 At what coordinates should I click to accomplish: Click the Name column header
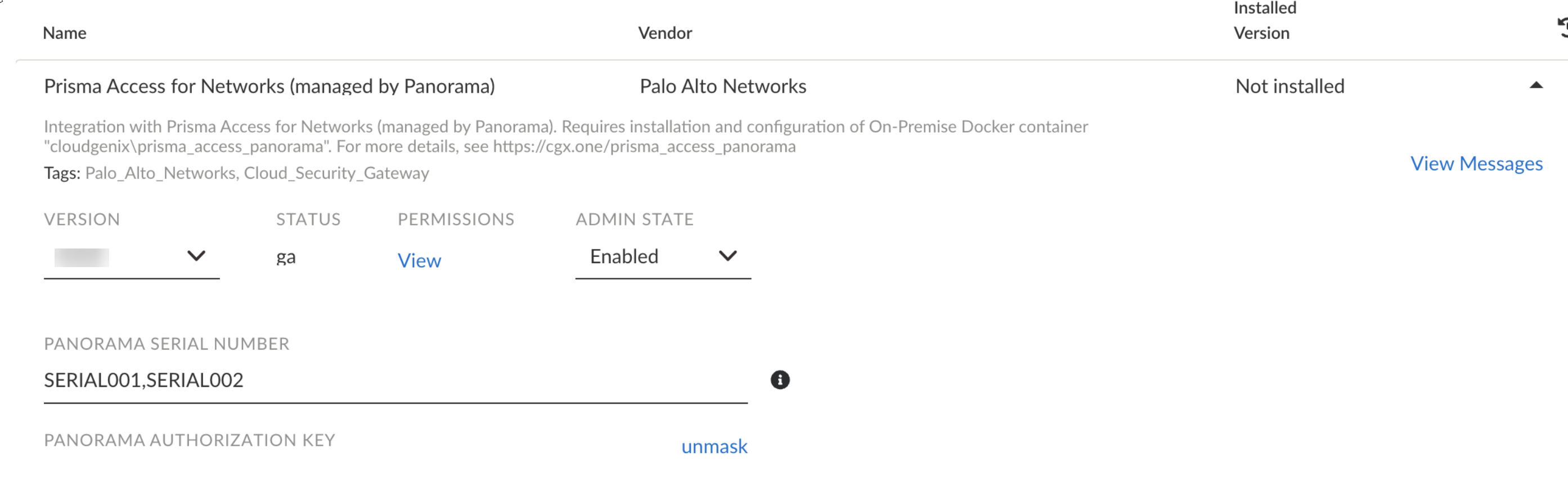(x=65, y=33)
